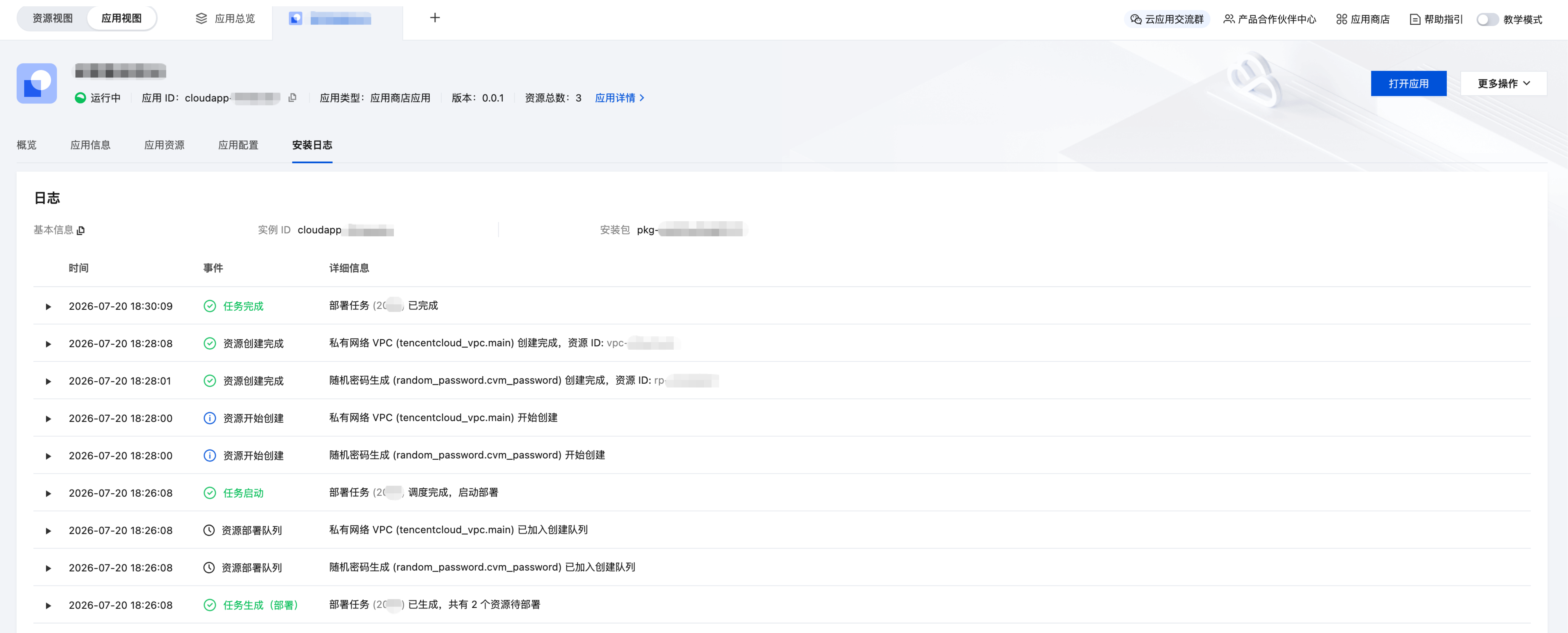Click the large blue application logo

[x=37, y=83]
